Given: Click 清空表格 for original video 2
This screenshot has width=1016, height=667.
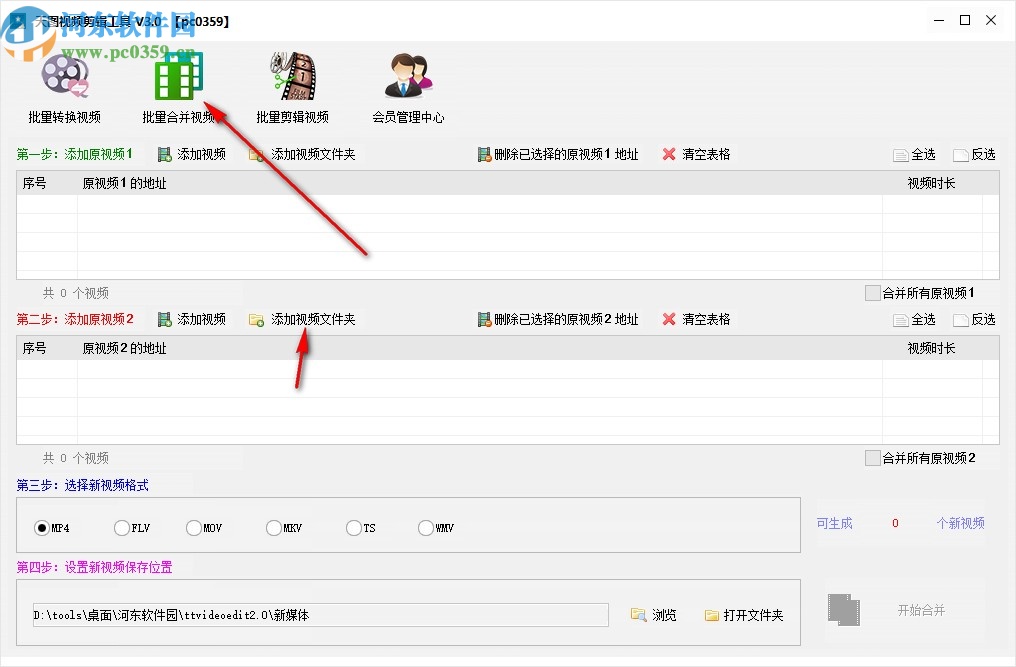Looking at the screenshot, I should [697, 319].
